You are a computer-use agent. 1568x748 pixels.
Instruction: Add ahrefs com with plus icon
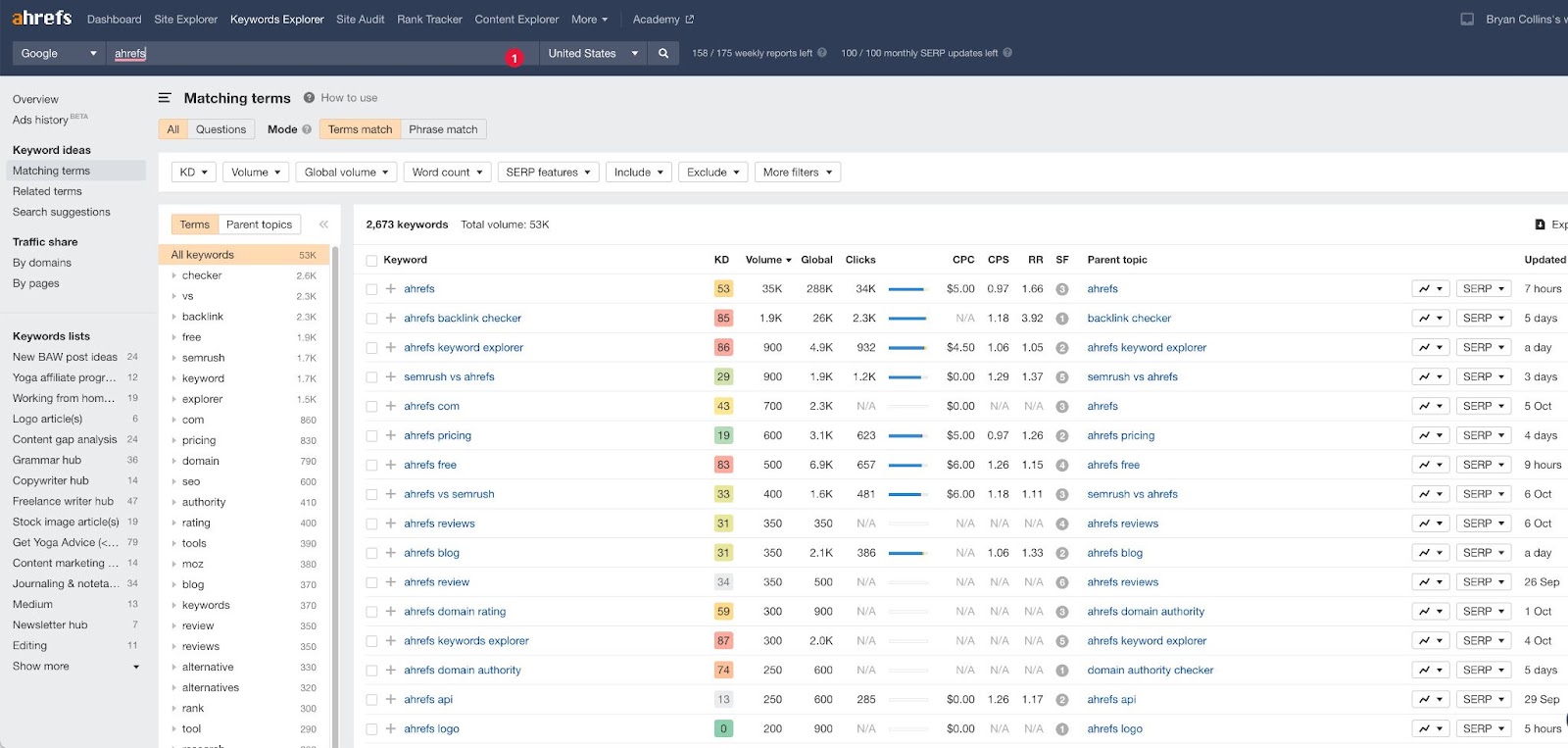point(390,406)
